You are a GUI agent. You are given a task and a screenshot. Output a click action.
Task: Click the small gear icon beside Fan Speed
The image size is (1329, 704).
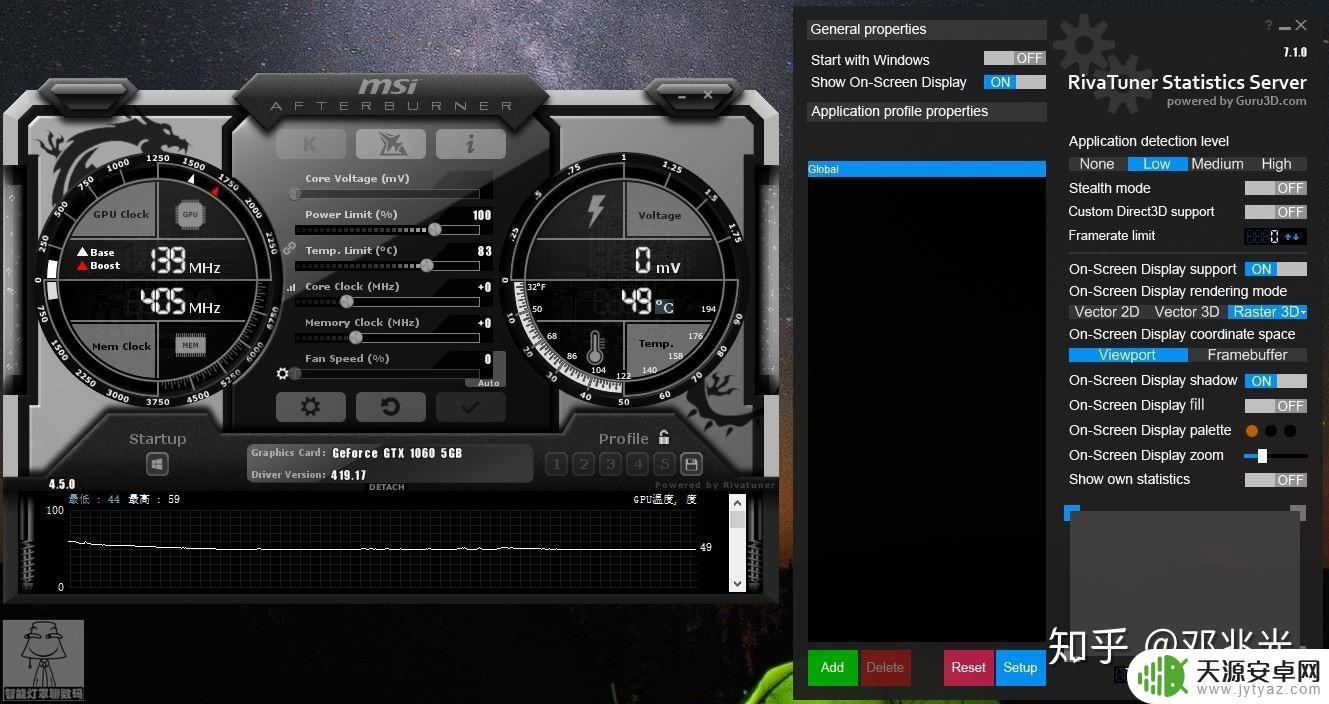283,373
